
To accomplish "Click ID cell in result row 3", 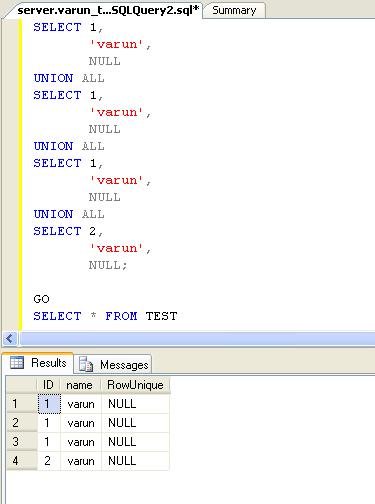I will pos(49,442).
